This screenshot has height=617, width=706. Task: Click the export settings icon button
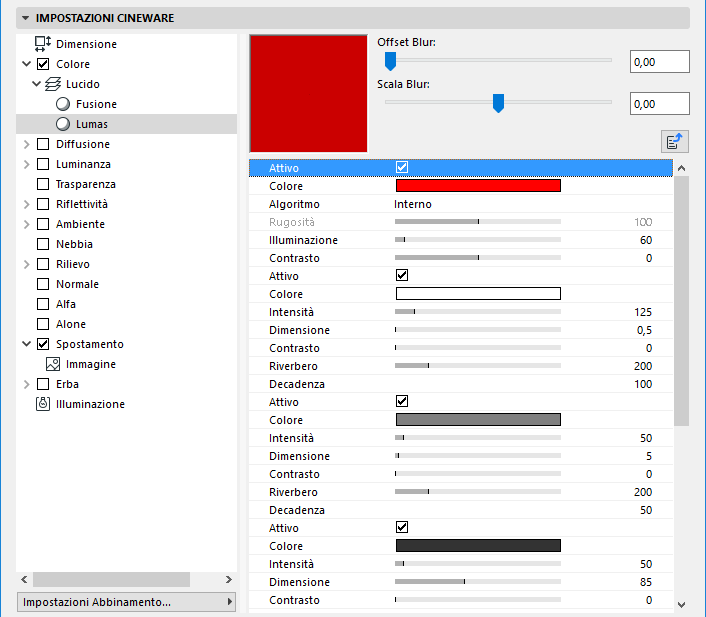(674, 142)
